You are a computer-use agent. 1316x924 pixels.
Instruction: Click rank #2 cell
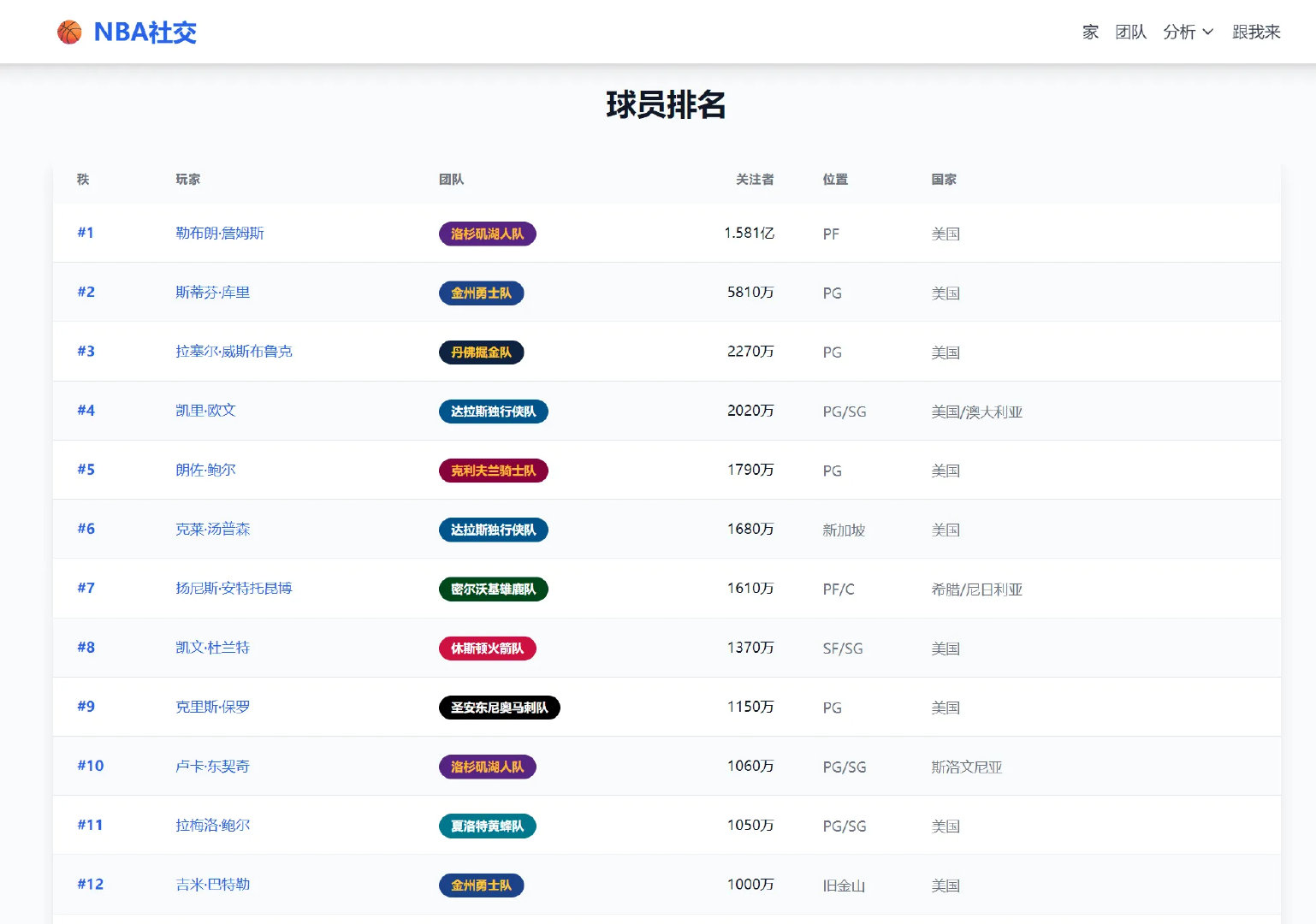coord(86,292)
